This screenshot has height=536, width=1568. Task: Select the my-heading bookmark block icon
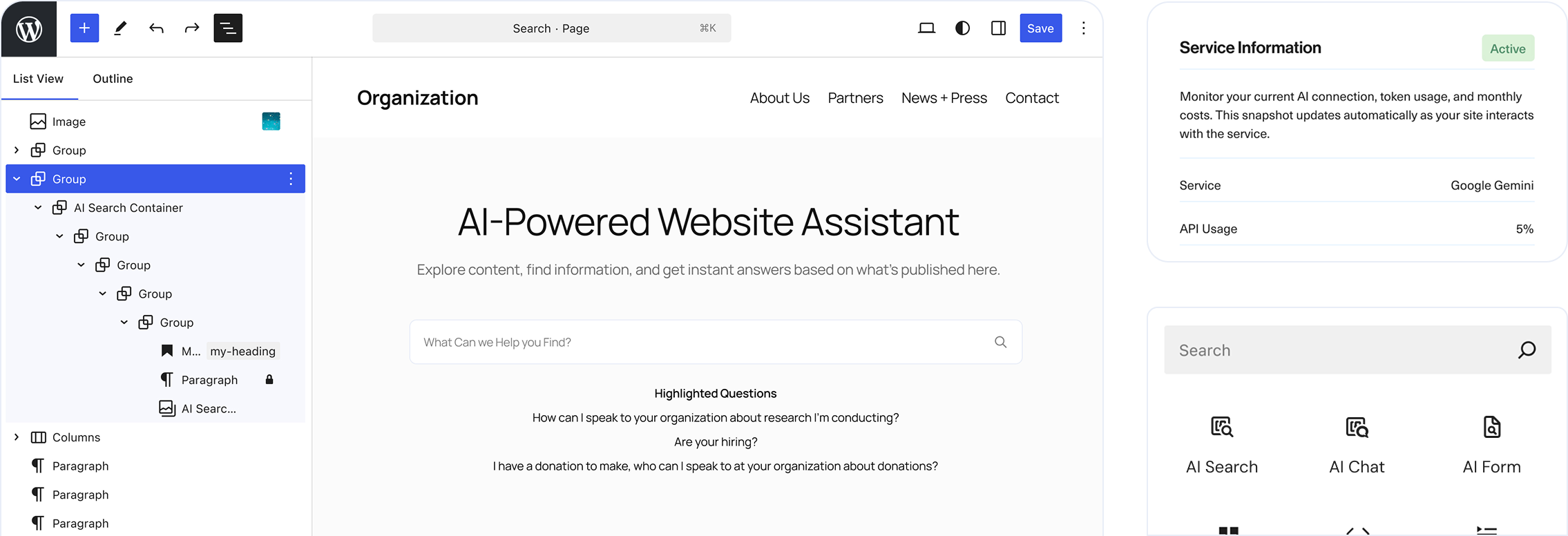click(167, 351)
